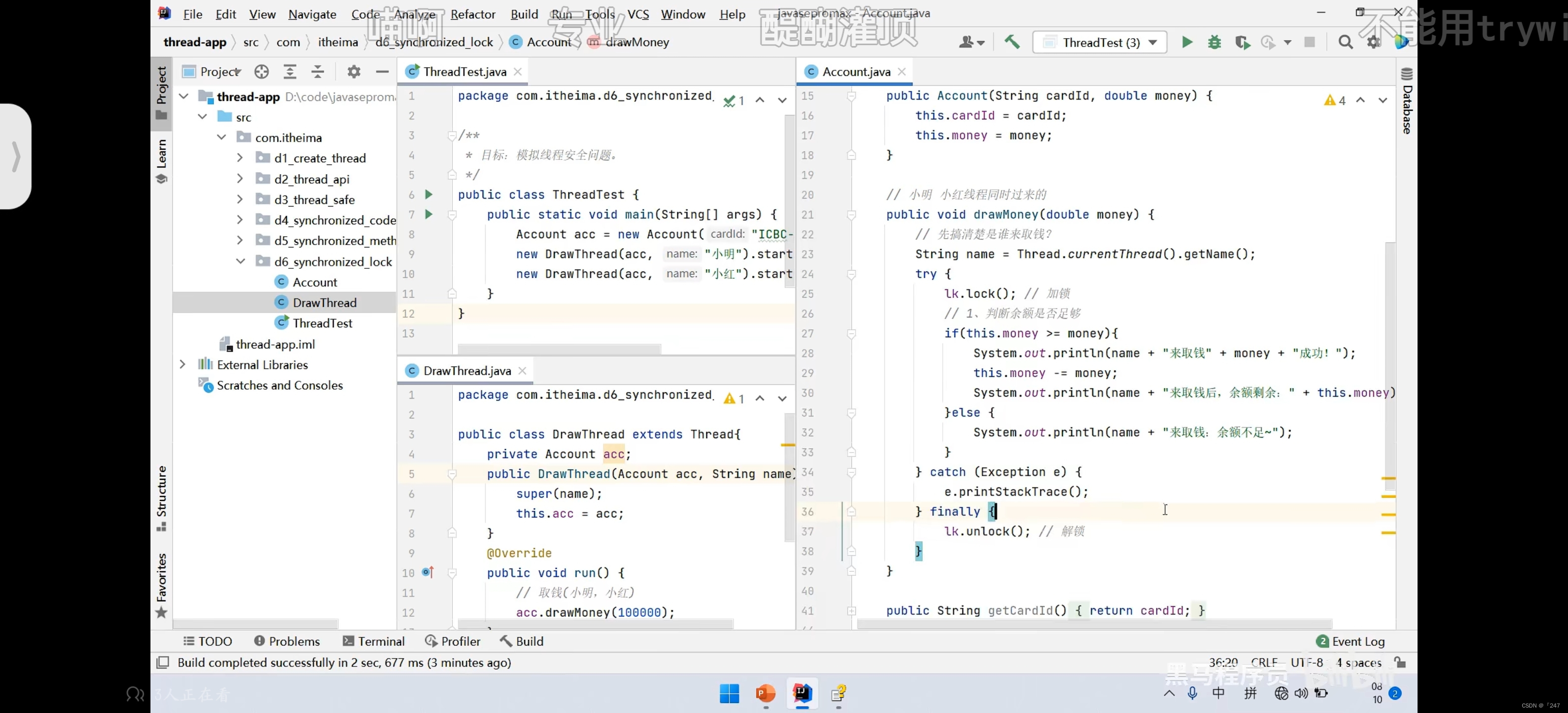Click the microphone icon in system tray

tap(1192, 693)
